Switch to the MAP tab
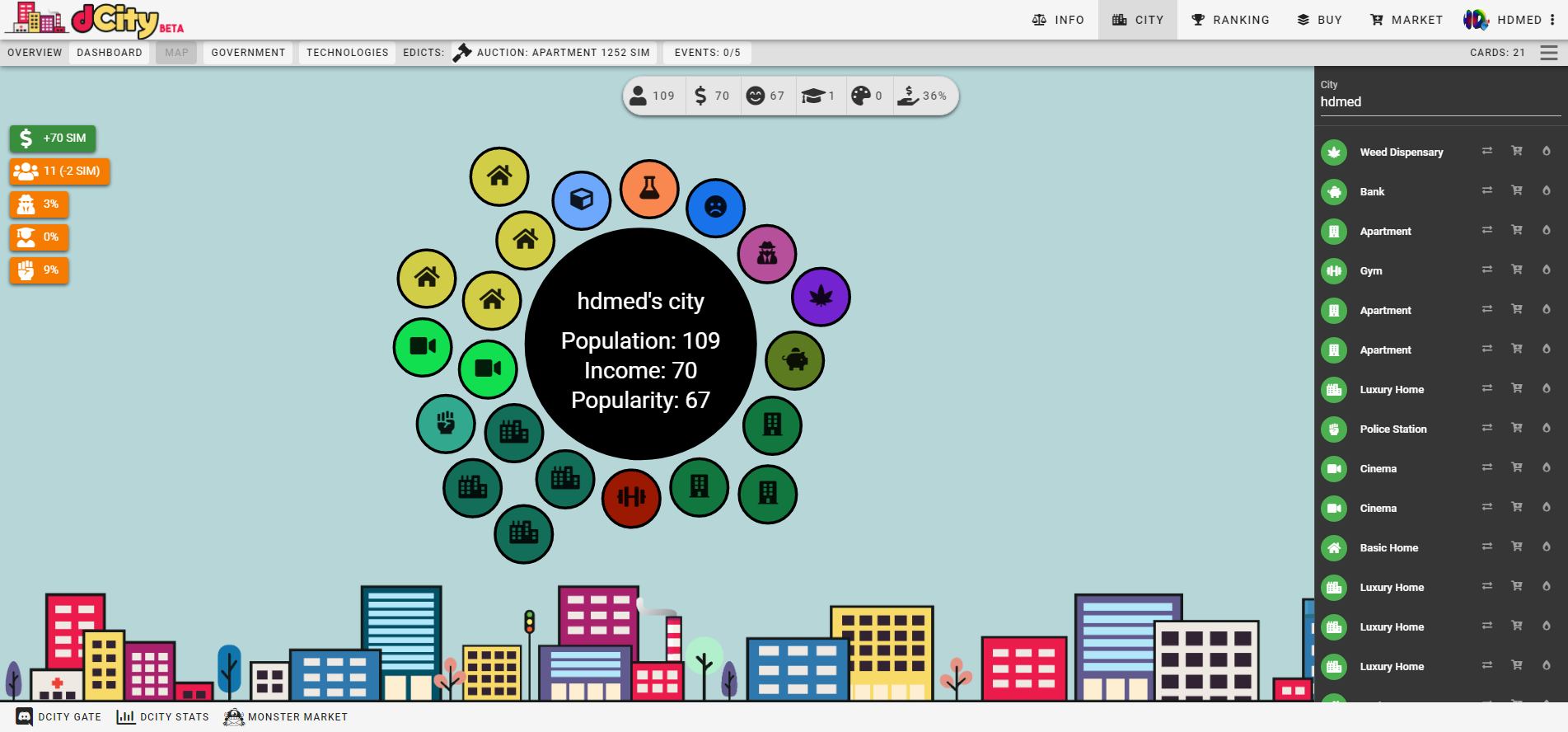Image resolution: width=1568 pixels, height=732 pixels. [176, 53]
